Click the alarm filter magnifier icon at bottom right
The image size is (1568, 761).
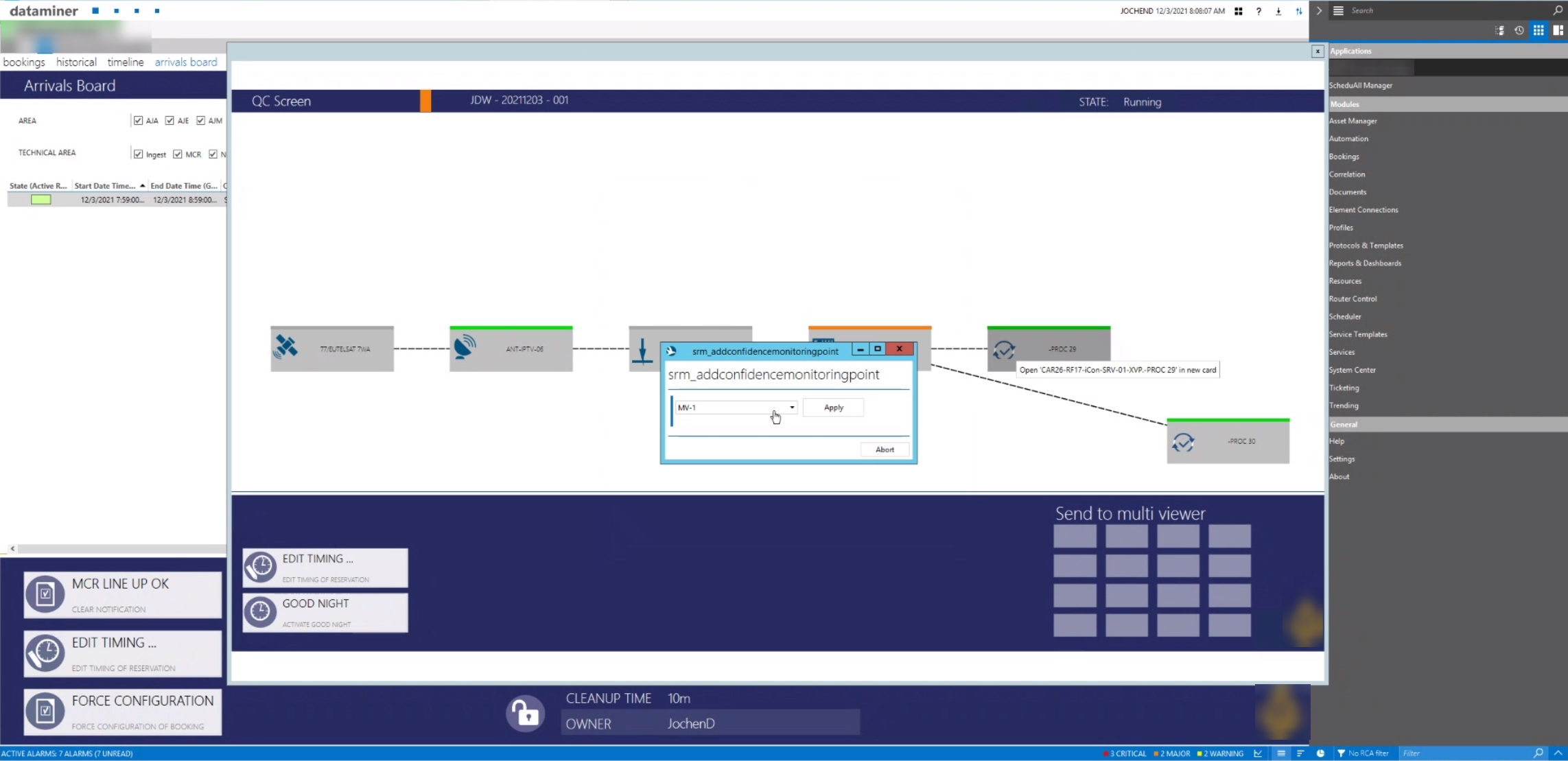coord(1538,753)
